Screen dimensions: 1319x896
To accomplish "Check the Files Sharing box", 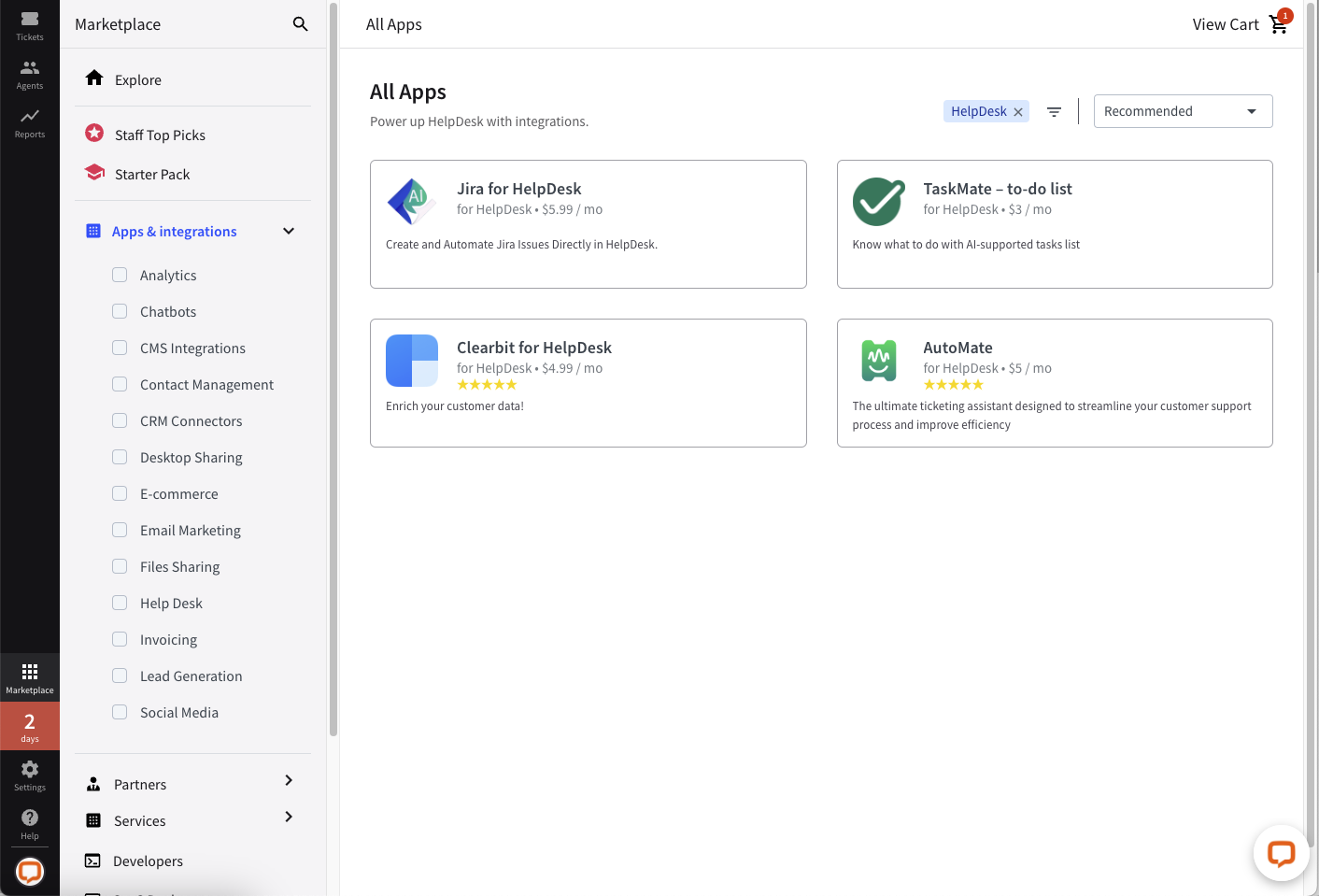I will coord(120,566).
